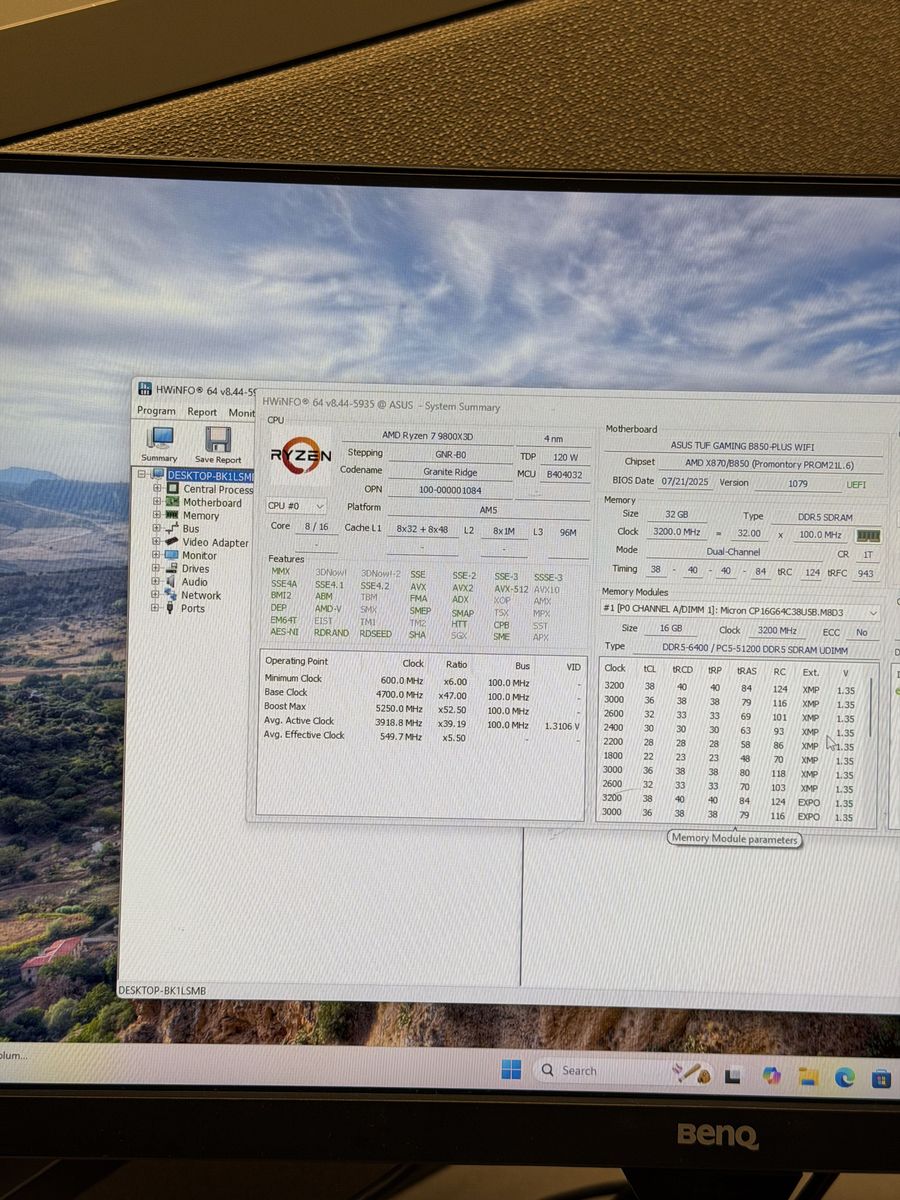Screen dimensions: 900x1200
Task: Launch Copilot from the taskbar
Action: pyautogui.click(x=771, y=1075)
